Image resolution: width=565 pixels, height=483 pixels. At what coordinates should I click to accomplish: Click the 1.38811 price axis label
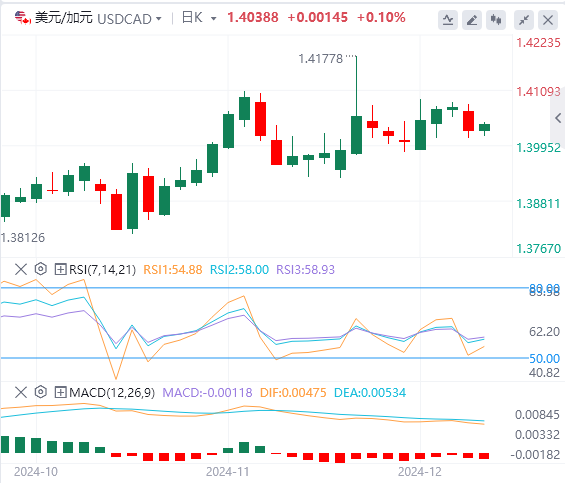click(x=538, y=204)
